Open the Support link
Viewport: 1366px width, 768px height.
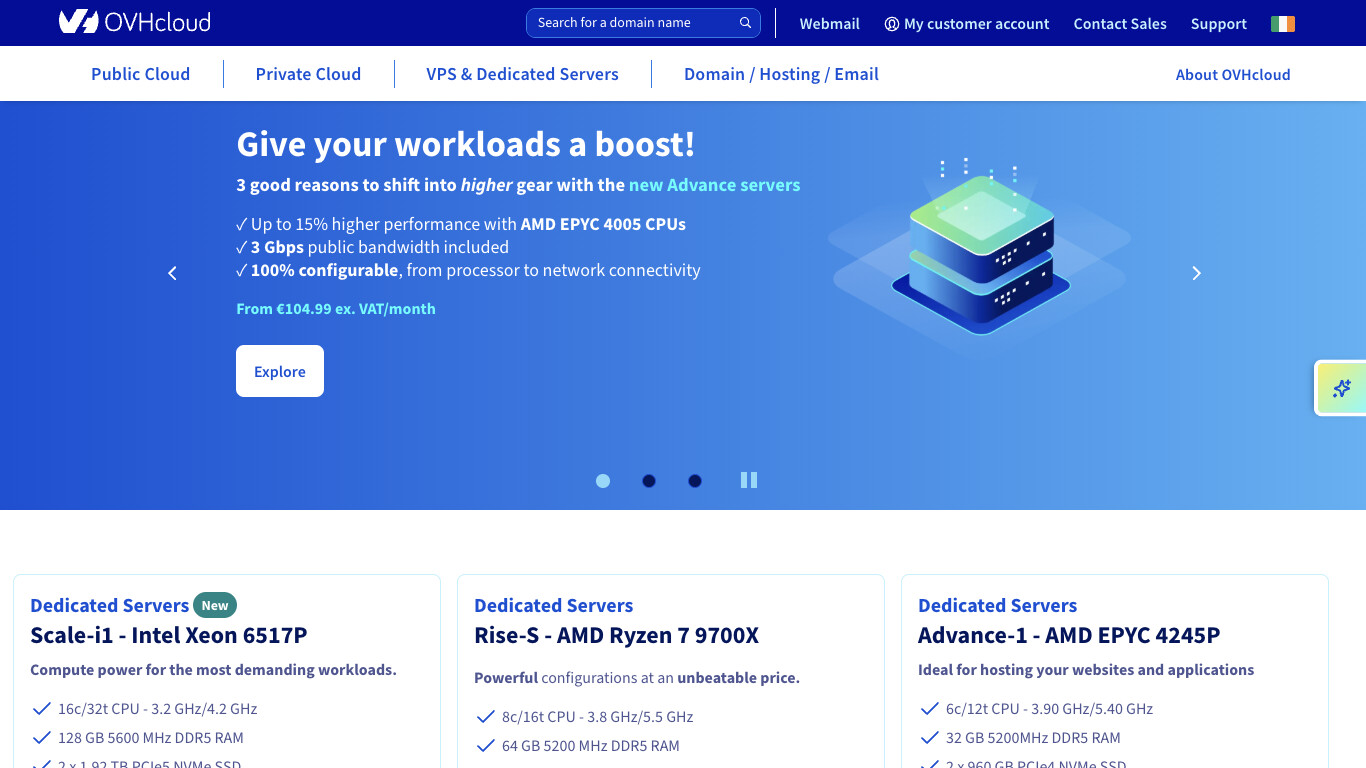coord(1218,24)
